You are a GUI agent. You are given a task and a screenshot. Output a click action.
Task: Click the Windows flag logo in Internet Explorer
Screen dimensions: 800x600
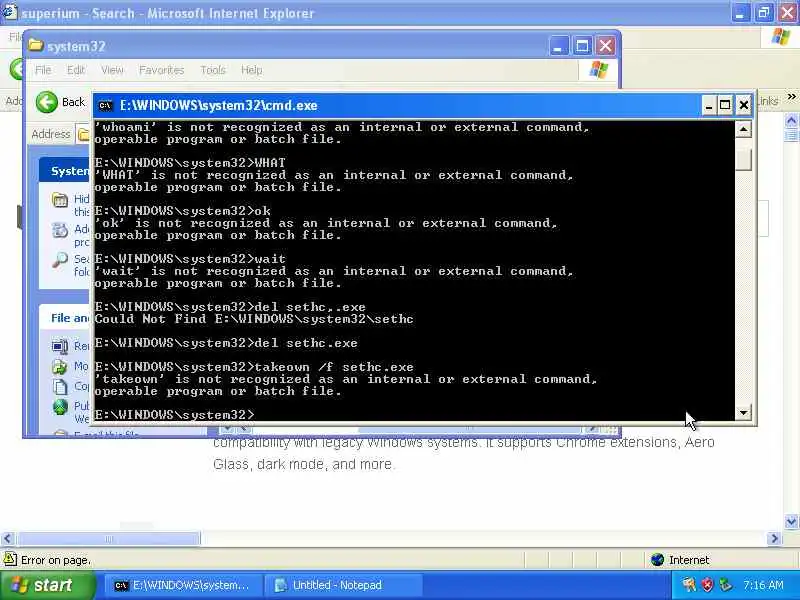[781, 37]
